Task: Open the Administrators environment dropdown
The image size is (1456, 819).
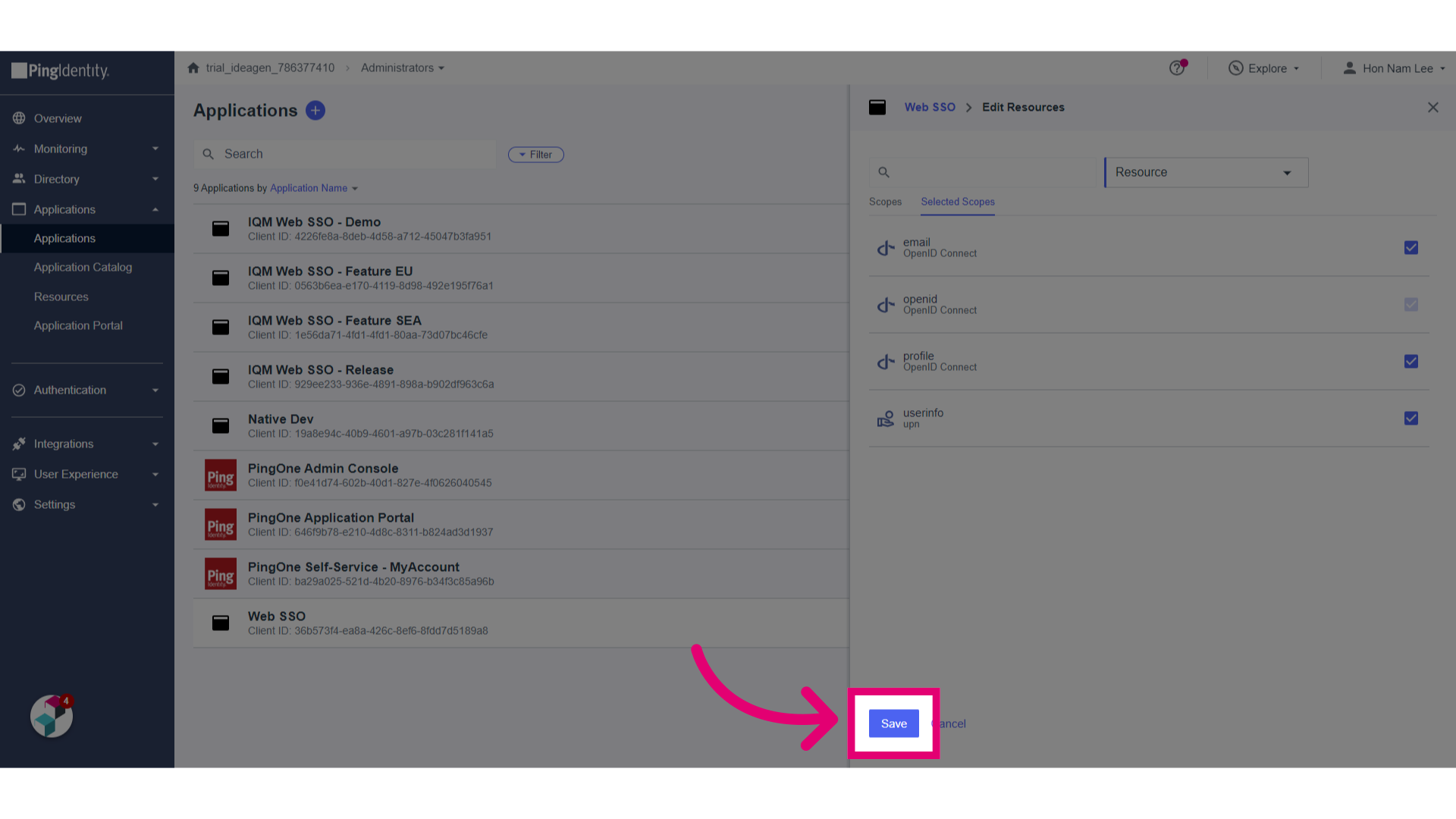Action: [403, 67]
